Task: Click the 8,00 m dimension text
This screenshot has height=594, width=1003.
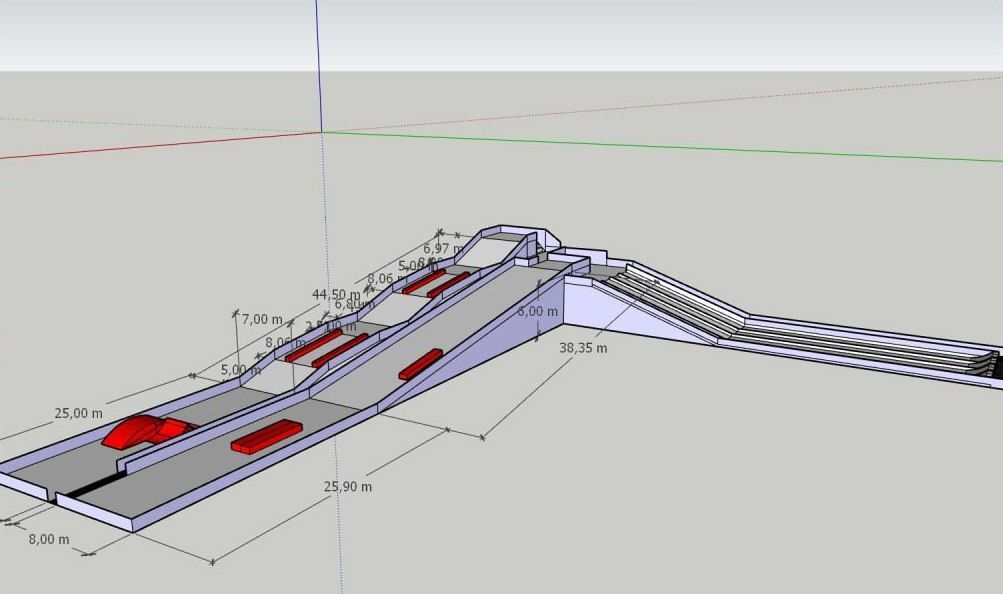Action: [49, 540]
